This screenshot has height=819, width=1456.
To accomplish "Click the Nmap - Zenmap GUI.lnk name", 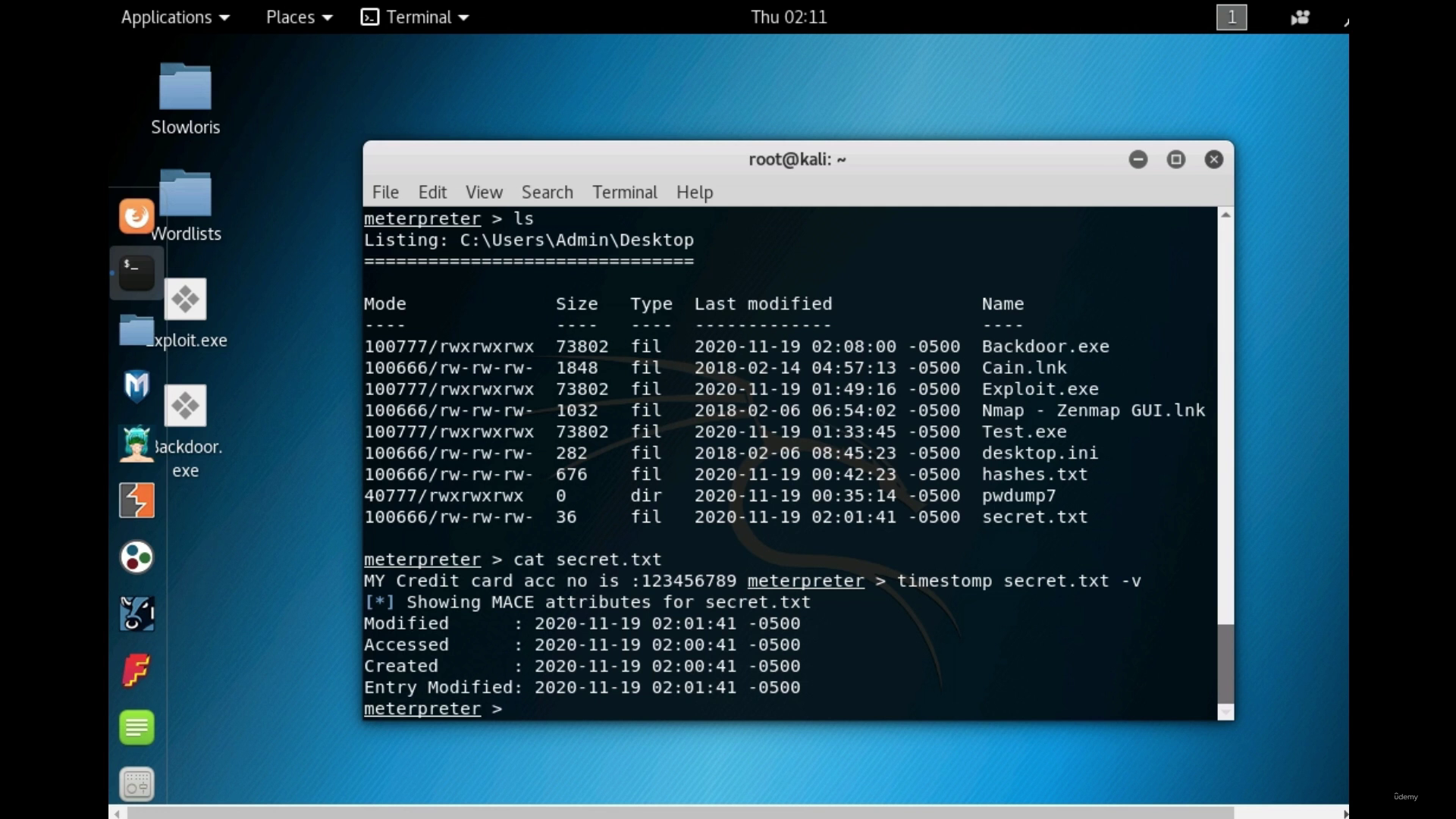I will pyautogui.click(x=1093, y=410).
